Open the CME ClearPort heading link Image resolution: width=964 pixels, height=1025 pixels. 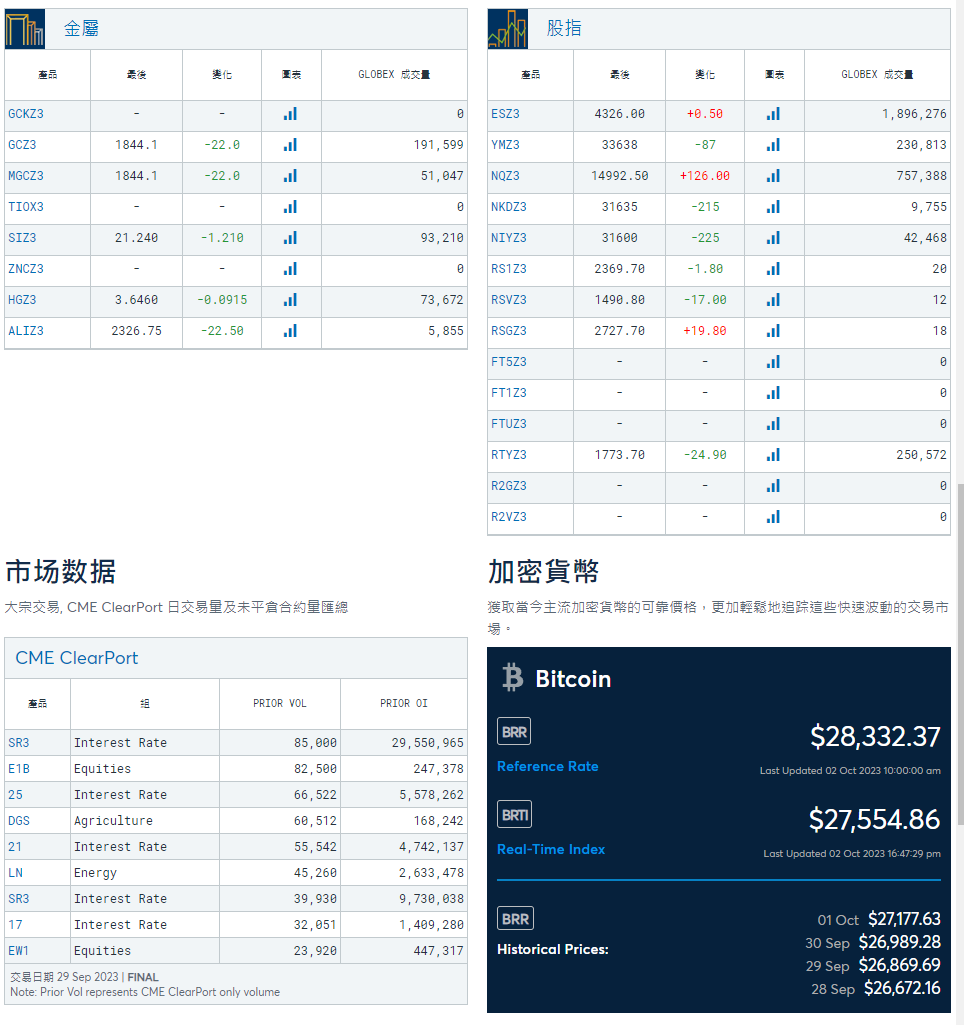click(76, 658)
